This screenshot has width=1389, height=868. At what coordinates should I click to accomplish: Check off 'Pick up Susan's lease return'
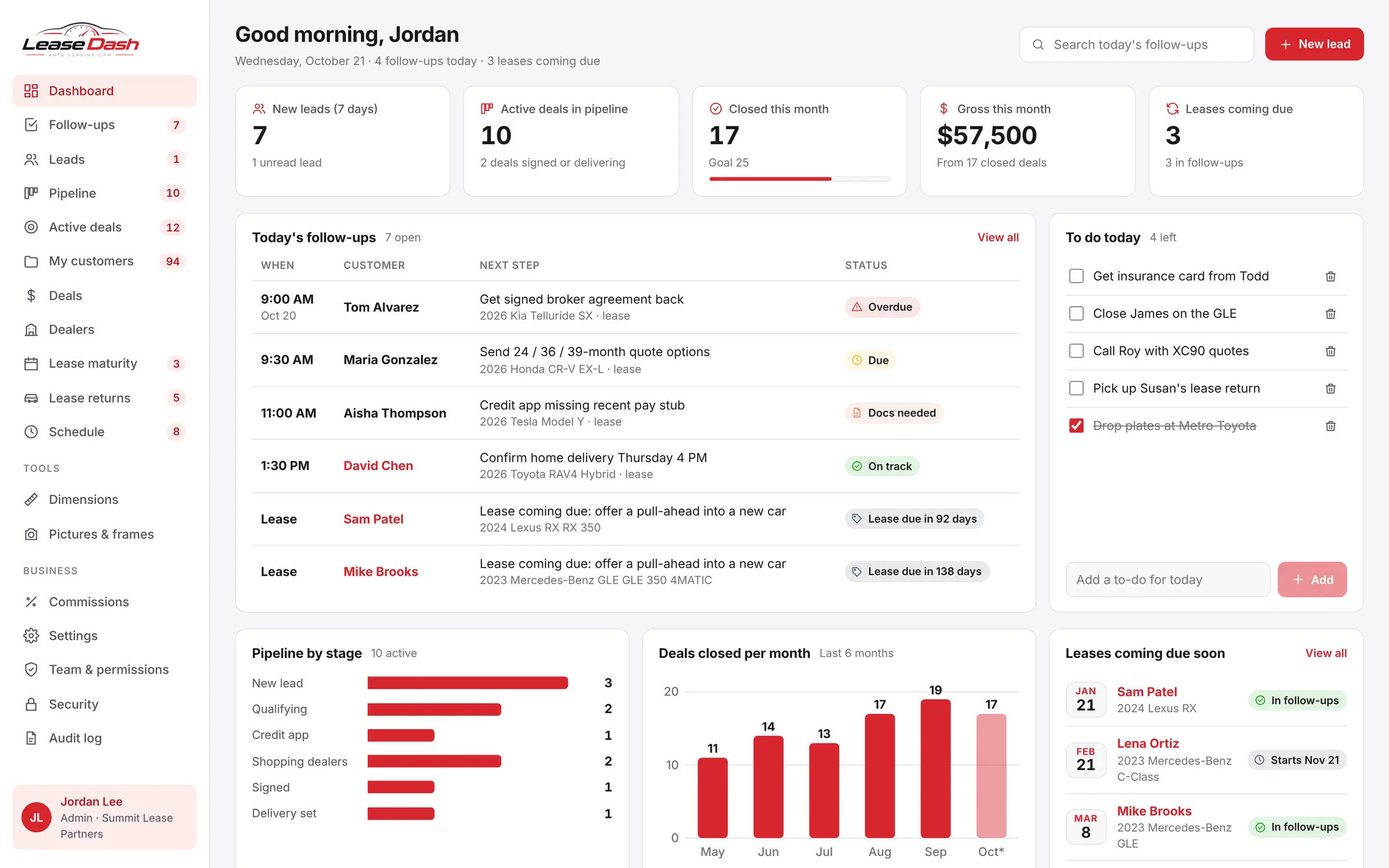pyautogui.click(x=1076, y=388)
